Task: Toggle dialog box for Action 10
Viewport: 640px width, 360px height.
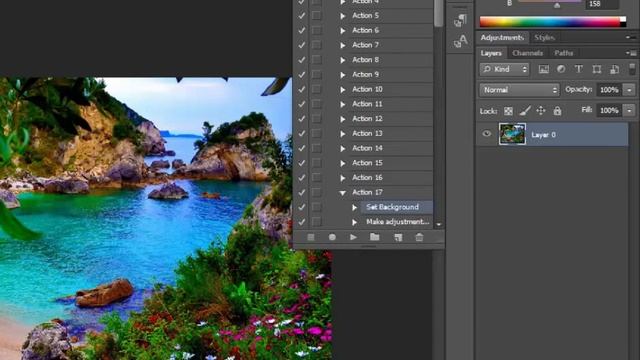Action: tap(316, 89)
